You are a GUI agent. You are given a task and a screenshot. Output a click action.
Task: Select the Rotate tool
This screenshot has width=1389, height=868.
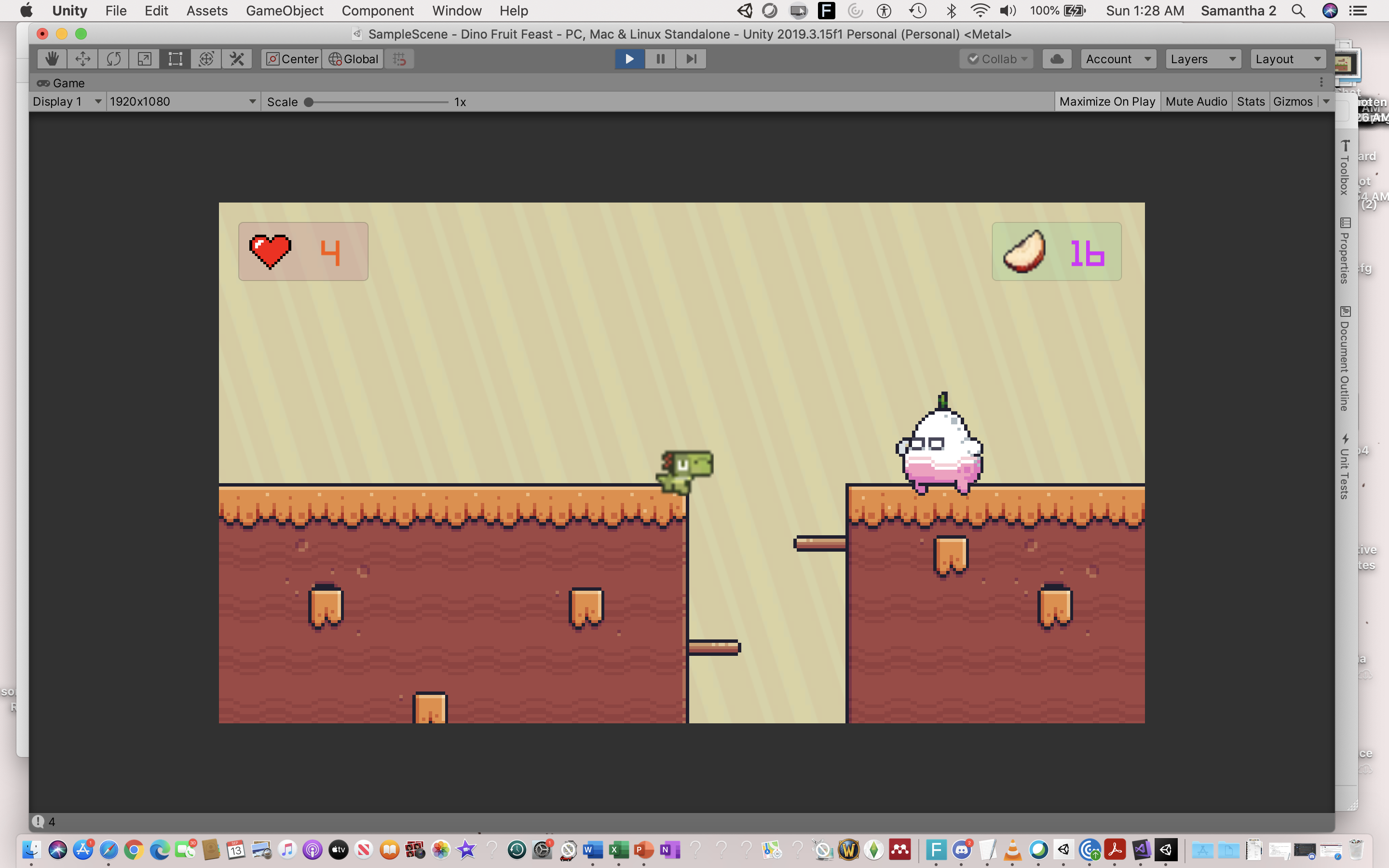[114, 59]
